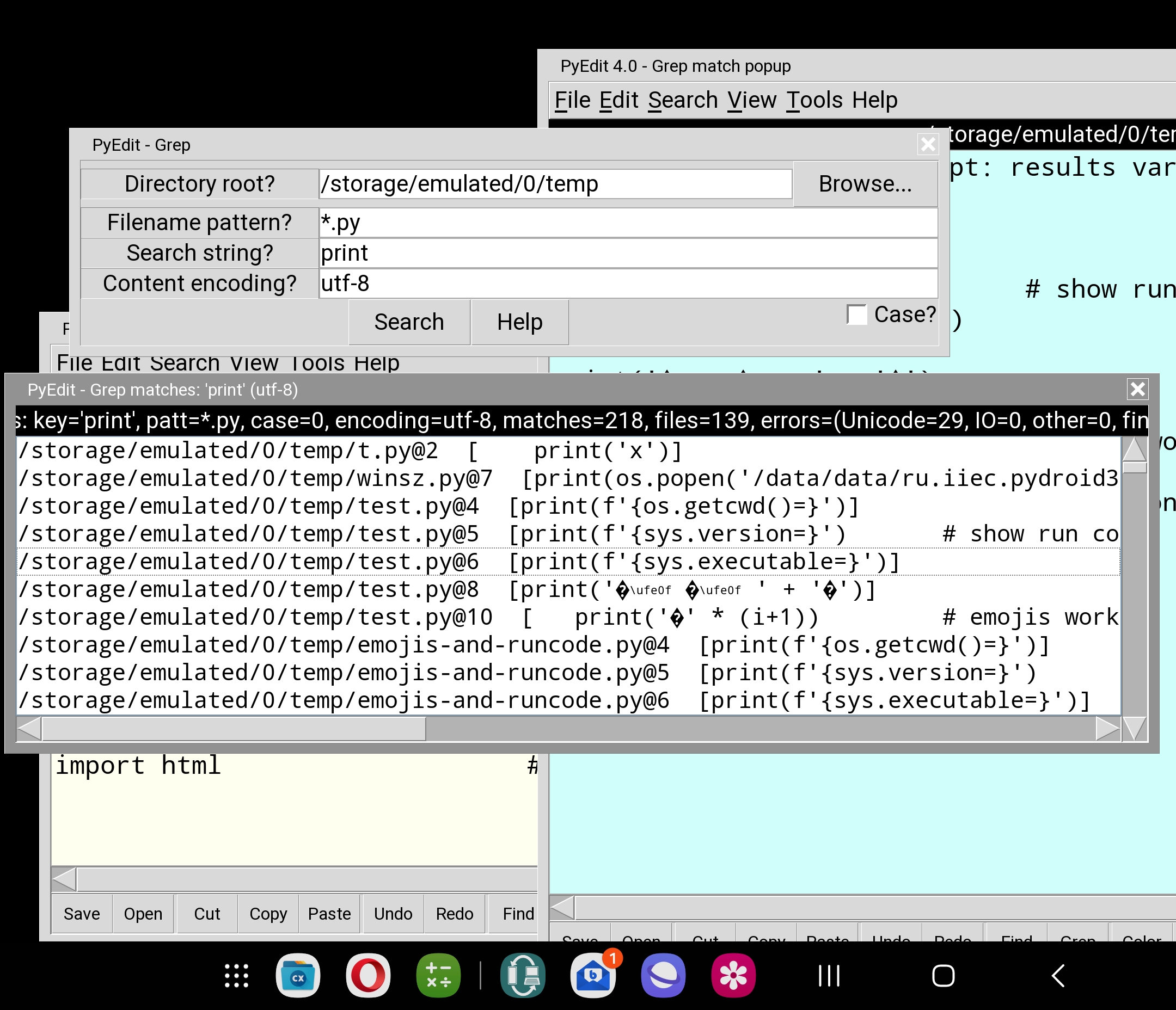Click Save in left PyEdit toolbar
This screenshot has height=1010, width=1176.
[82, 914]
